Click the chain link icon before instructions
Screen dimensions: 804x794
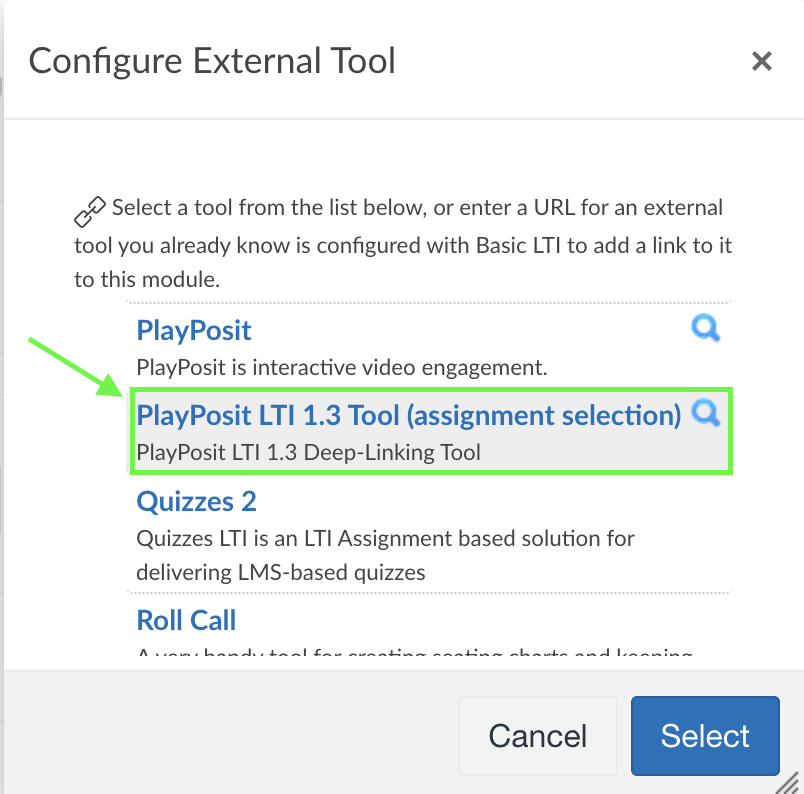[x=90, y=211]
